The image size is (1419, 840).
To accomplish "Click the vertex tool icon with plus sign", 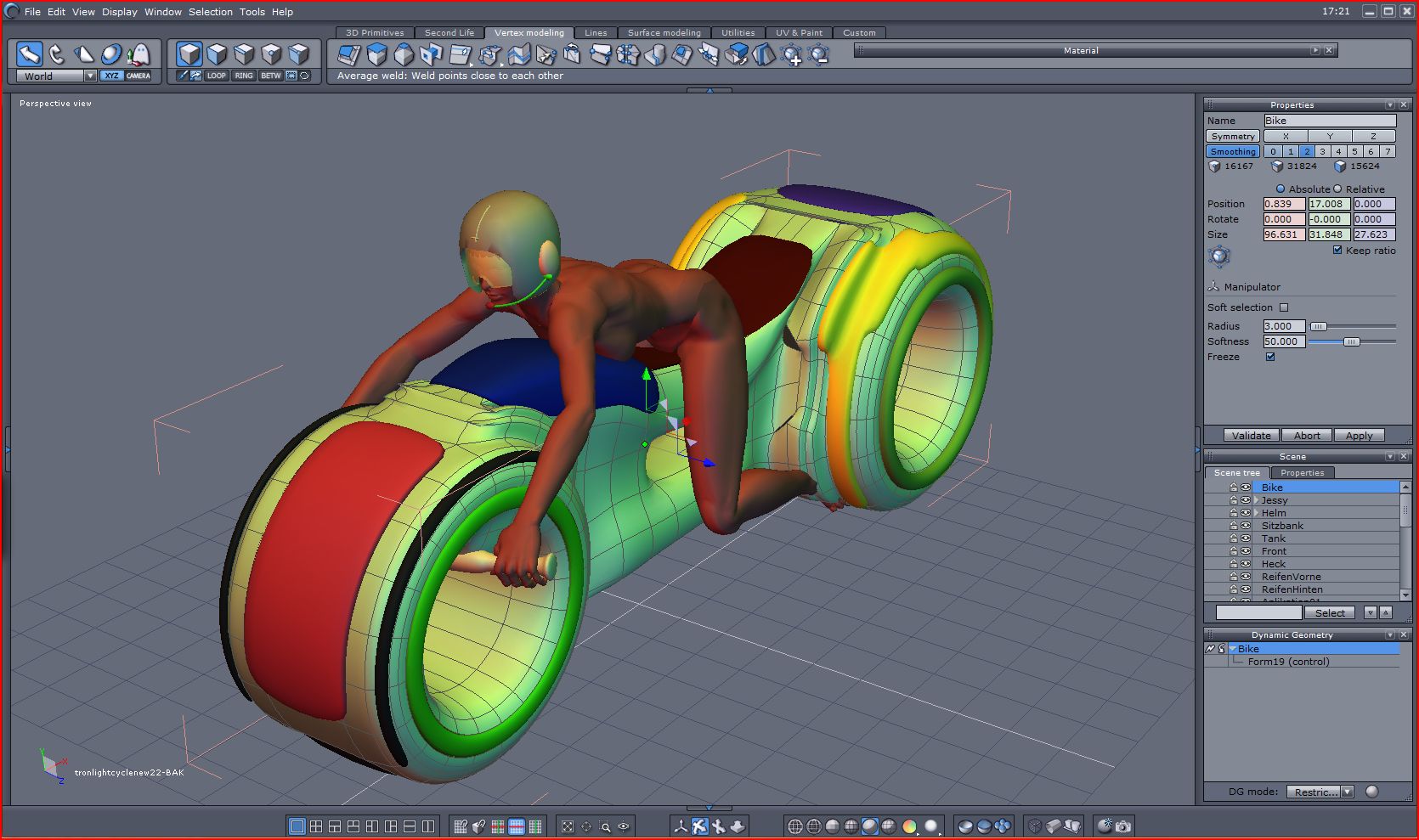I will pyautogui.click(x=791, y=55).
